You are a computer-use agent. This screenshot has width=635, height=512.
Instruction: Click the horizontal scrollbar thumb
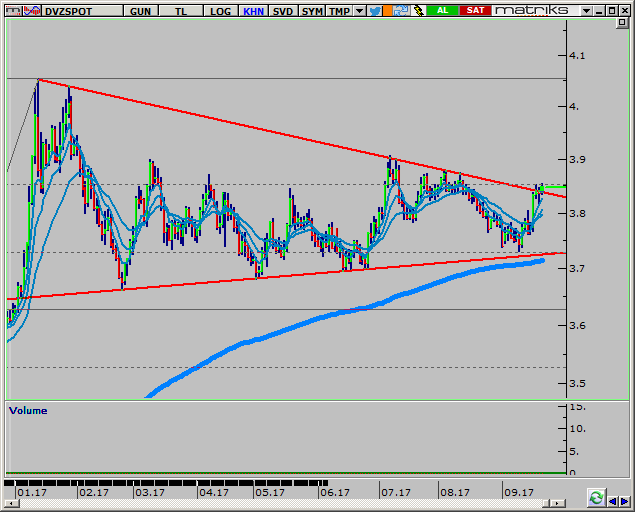pos(546,503)
